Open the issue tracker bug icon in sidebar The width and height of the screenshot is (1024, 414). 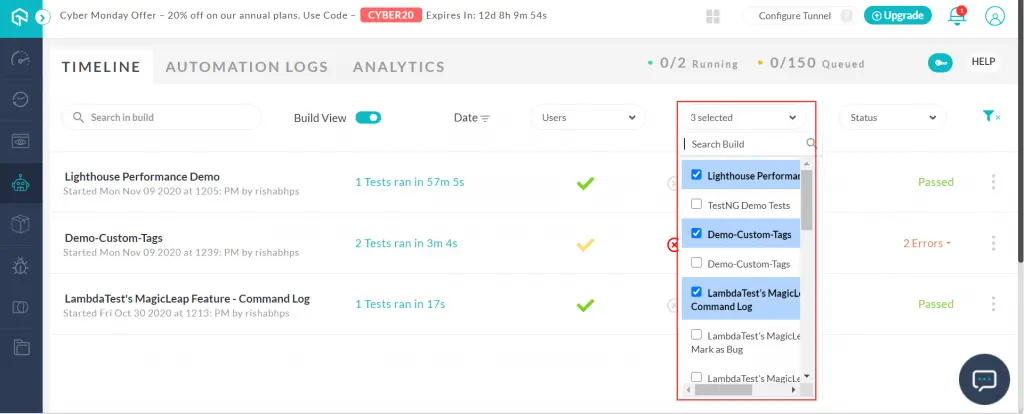click(20, 265)
